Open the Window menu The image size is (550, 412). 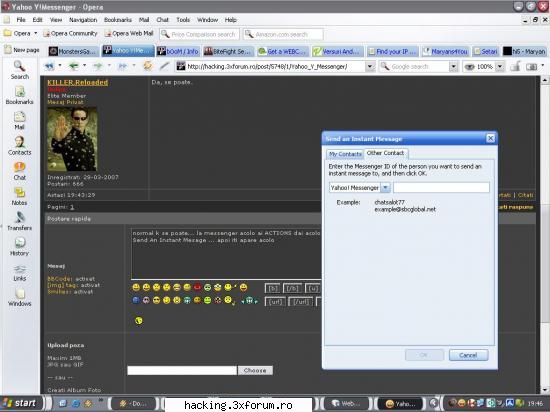coord(207,20)
